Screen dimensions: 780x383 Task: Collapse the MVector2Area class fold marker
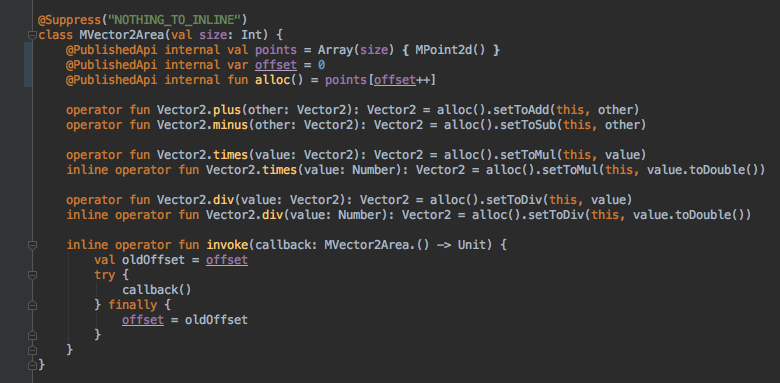click(x=32, y=35)
